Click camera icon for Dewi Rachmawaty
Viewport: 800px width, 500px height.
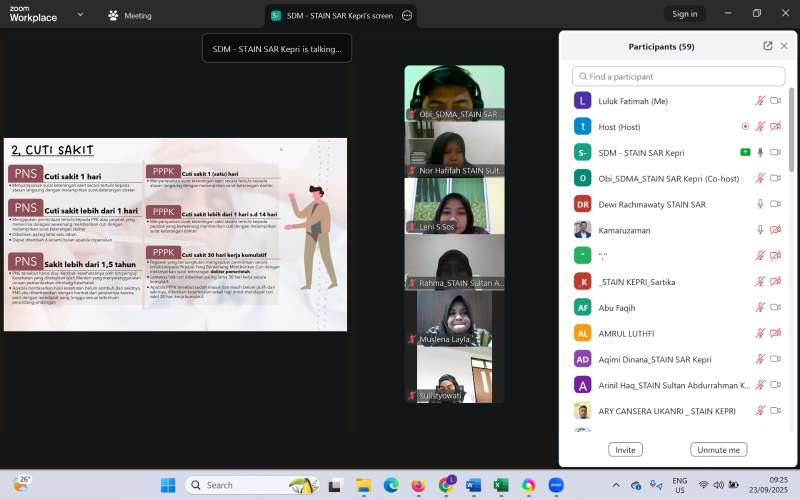tap(775, 204)
